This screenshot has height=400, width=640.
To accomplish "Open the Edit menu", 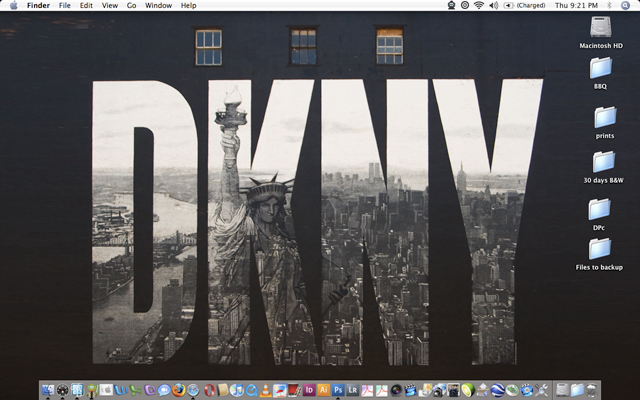I will click(x=86, y=5).
